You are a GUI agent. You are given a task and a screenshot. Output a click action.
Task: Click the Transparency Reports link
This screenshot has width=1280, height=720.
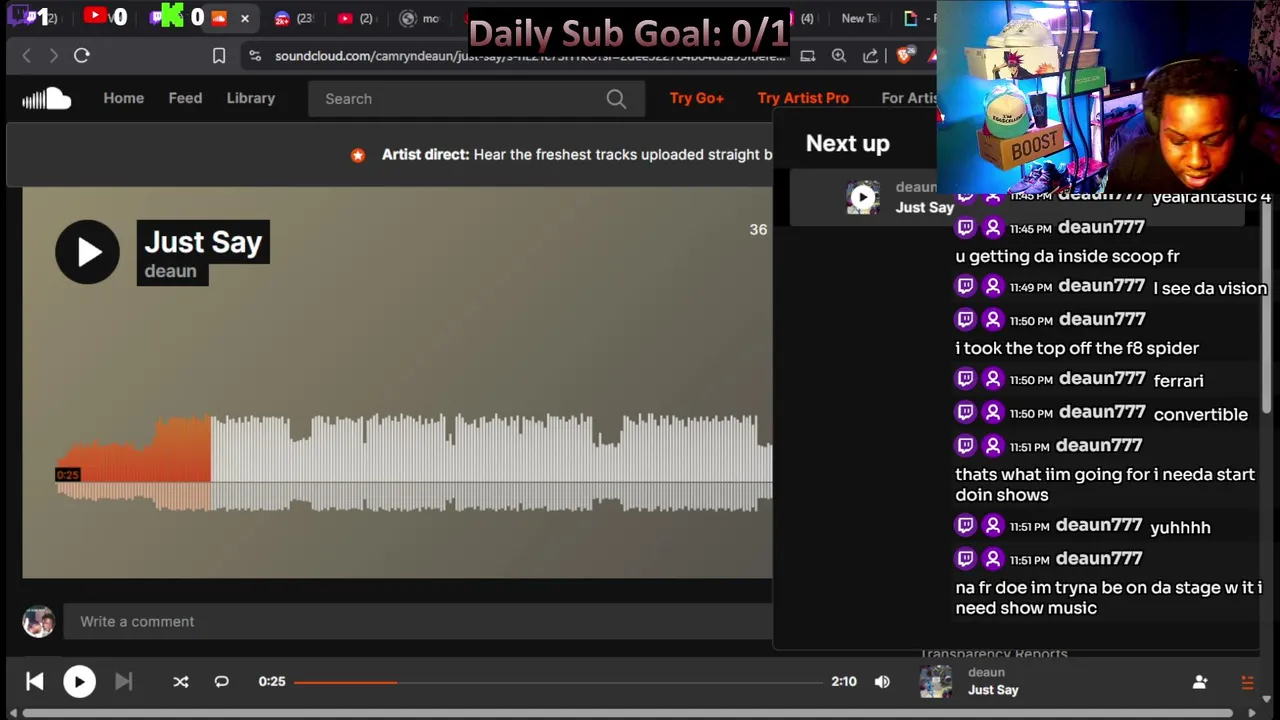pyautogui.click(x=994, y=653)
